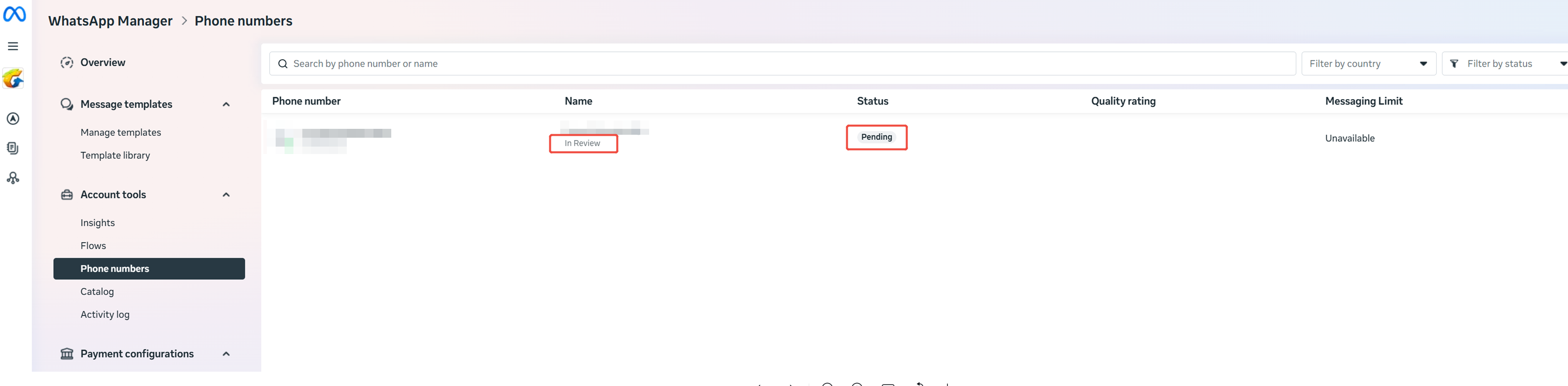Go to Overview in sidebar
The image size is (1568, 386).
click(x=102, y=63)
